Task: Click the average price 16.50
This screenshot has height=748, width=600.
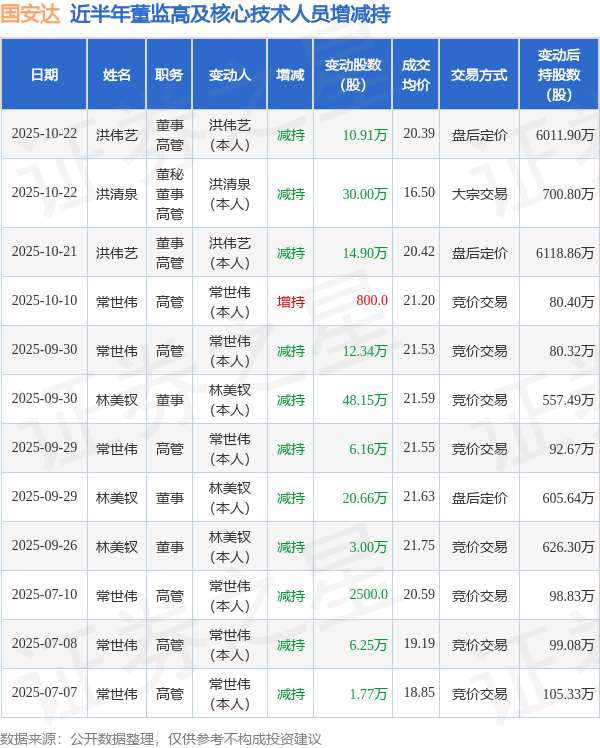Action: click(x=419, y=193)
